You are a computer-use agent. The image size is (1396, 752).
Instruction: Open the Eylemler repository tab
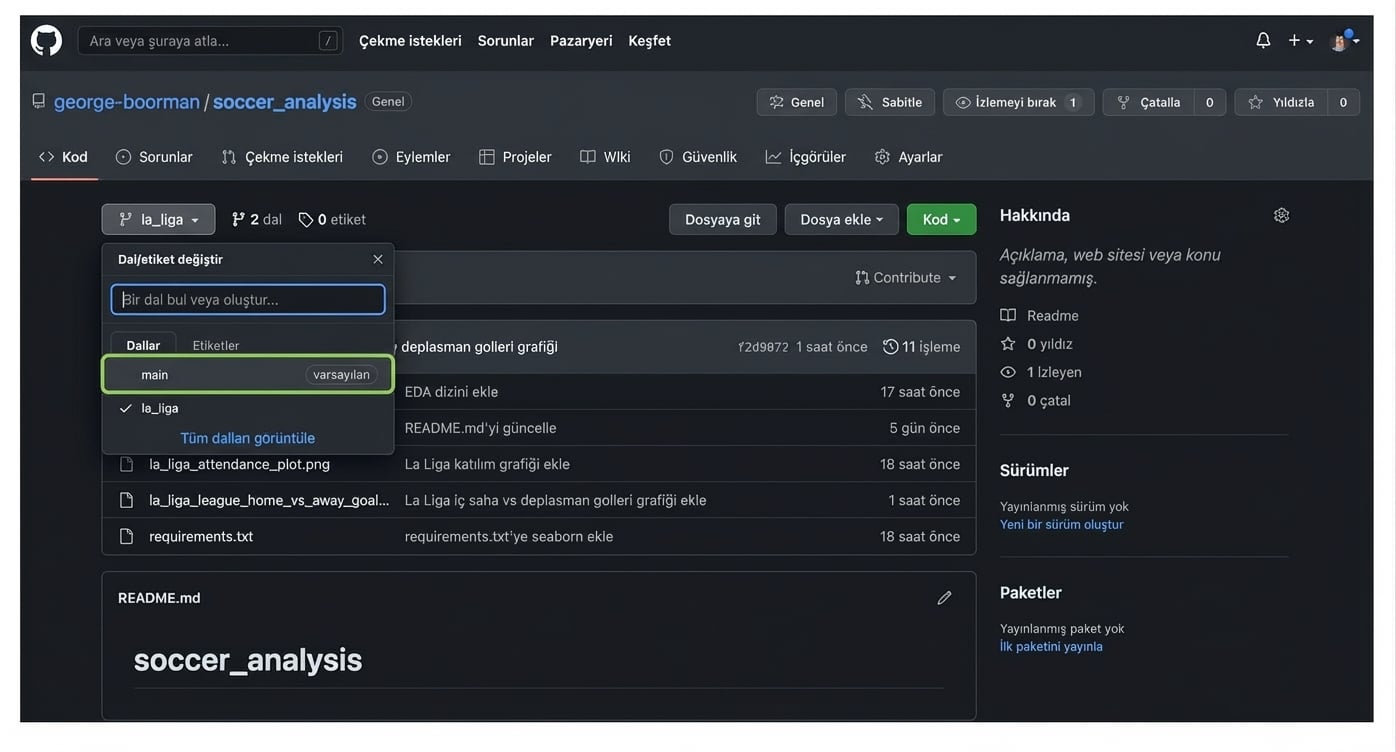click(x=411, y=157)
